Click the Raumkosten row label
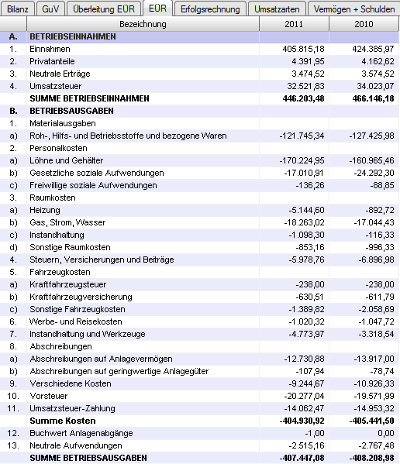The height and width of the screenshot is (464, 400). tap(52, 198)
